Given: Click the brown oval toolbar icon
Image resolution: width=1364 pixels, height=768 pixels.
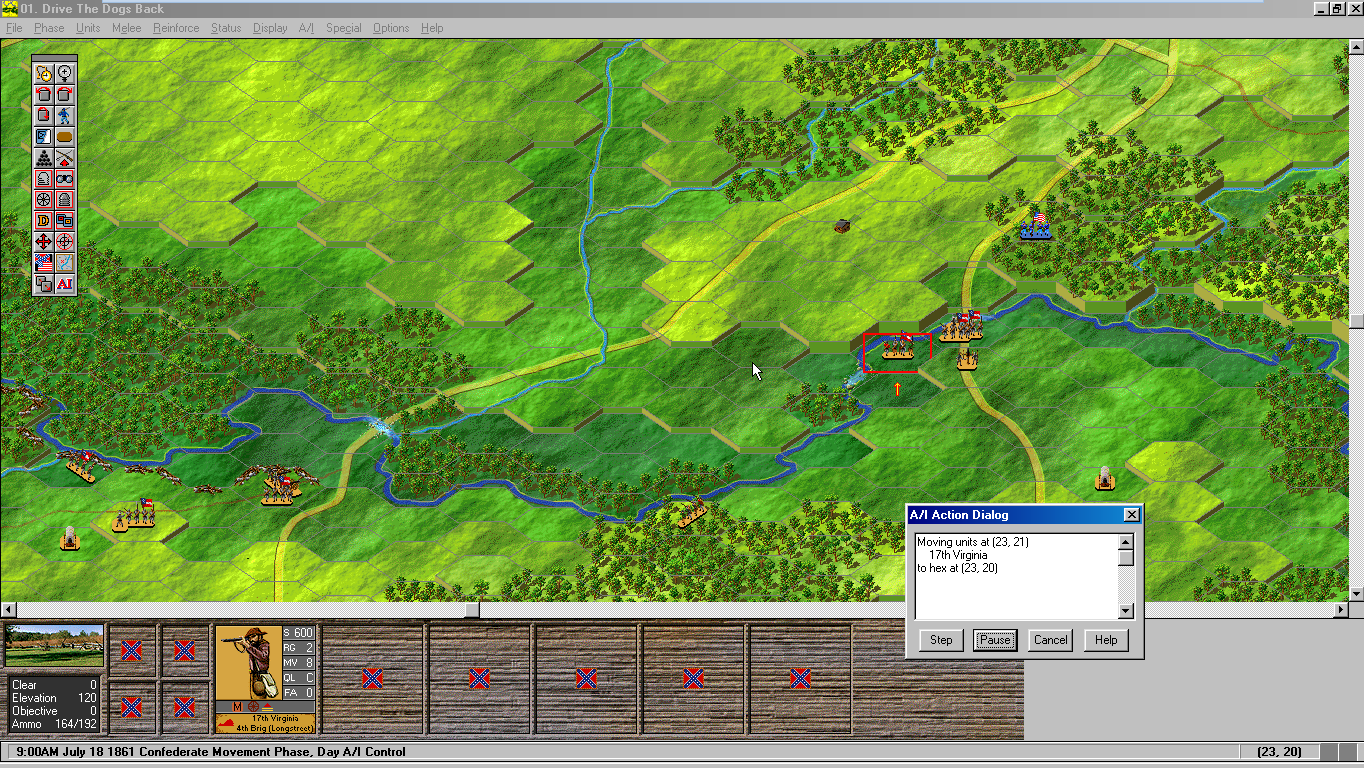Looking at the screenshot, I should 64,136.
